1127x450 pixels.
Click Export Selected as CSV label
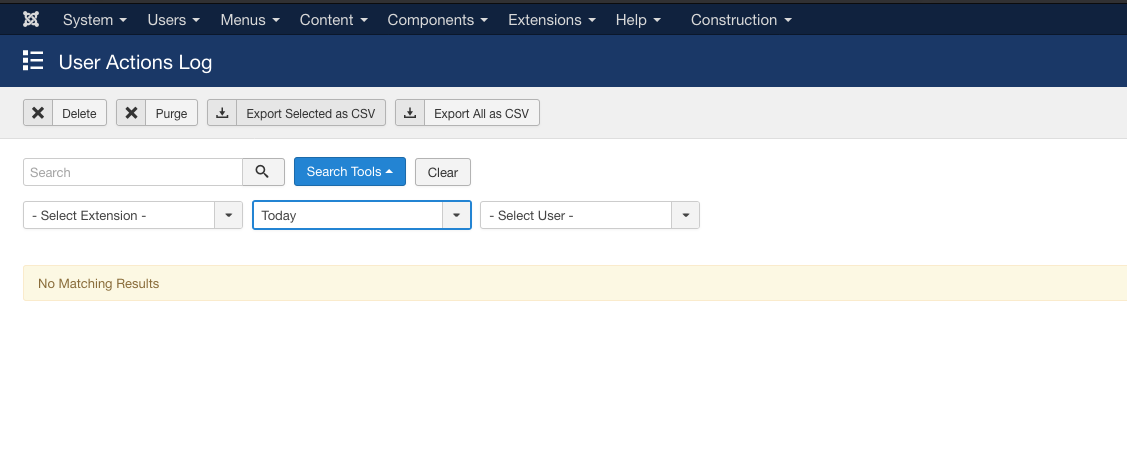(310, 114)
